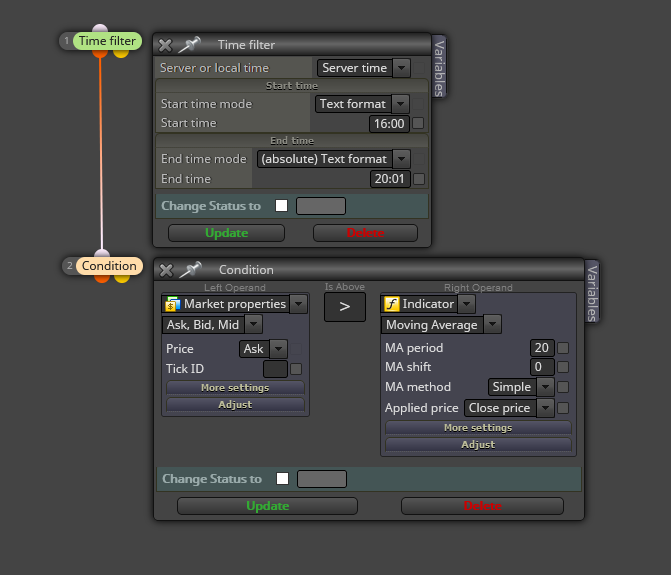Click the input connector atop Time filter node
The width and height of the screenshot is (671, 575).
[100, 28]
